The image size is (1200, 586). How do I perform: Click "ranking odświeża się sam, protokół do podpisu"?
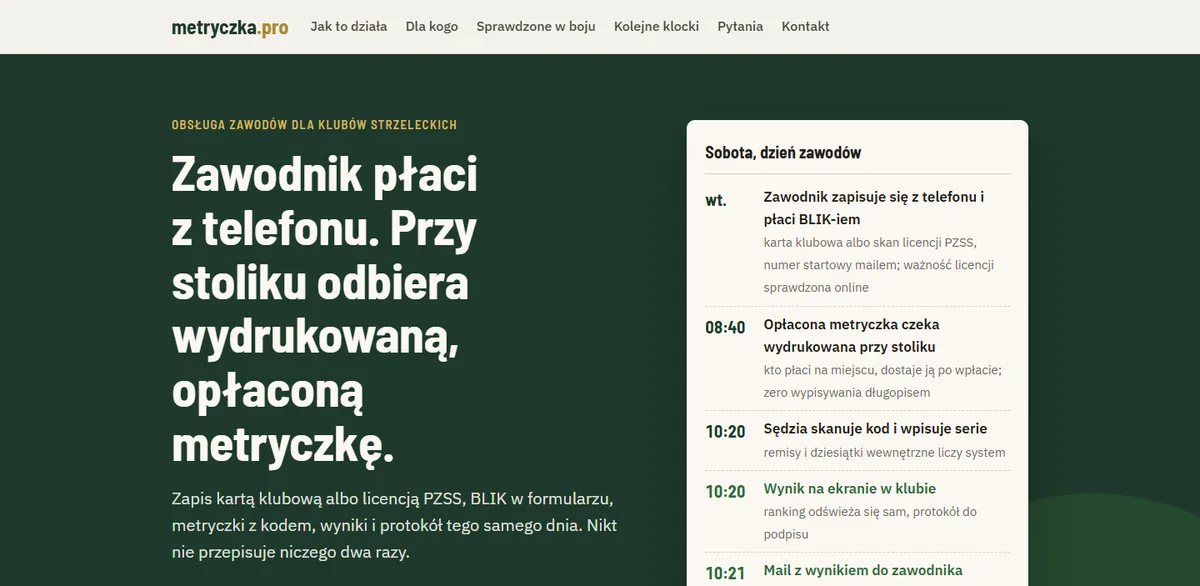[870, 523]
